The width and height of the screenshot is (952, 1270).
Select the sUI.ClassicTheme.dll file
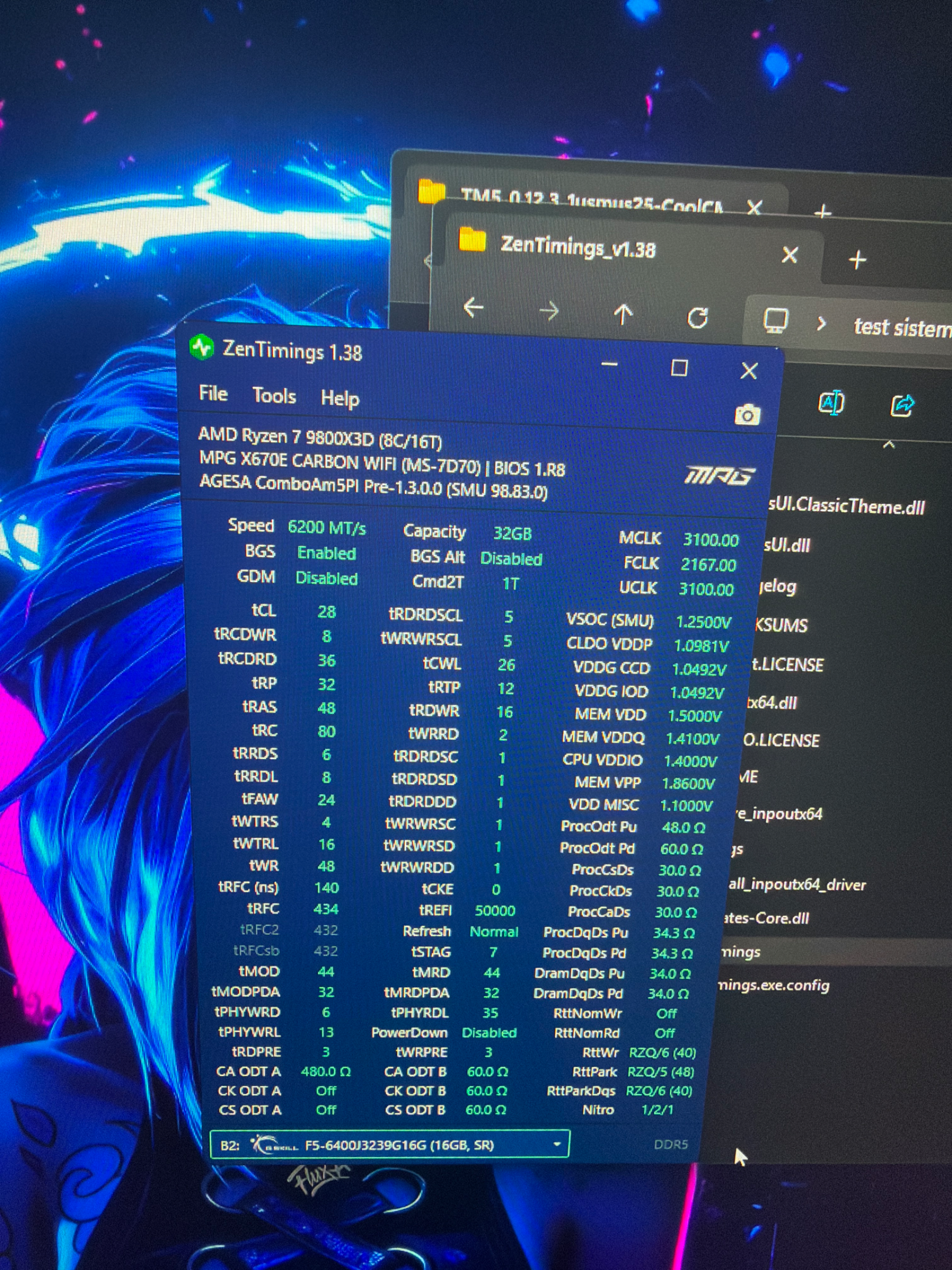(x=846, y=506)
